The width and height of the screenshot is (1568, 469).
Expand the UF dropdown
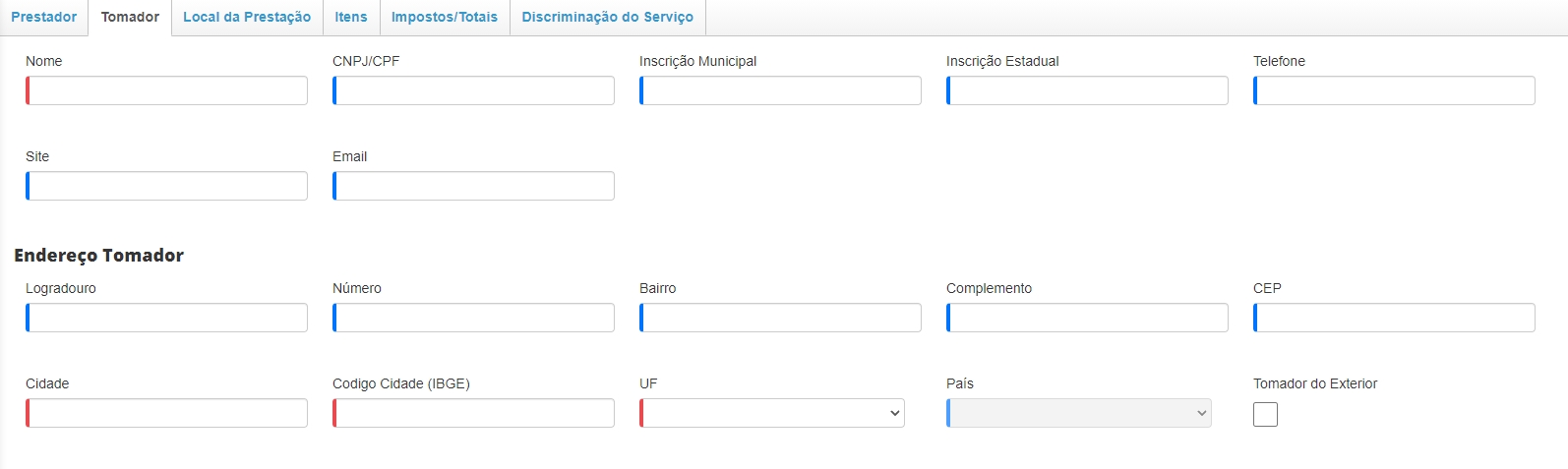pyautogui.click(x=772, y=413)
